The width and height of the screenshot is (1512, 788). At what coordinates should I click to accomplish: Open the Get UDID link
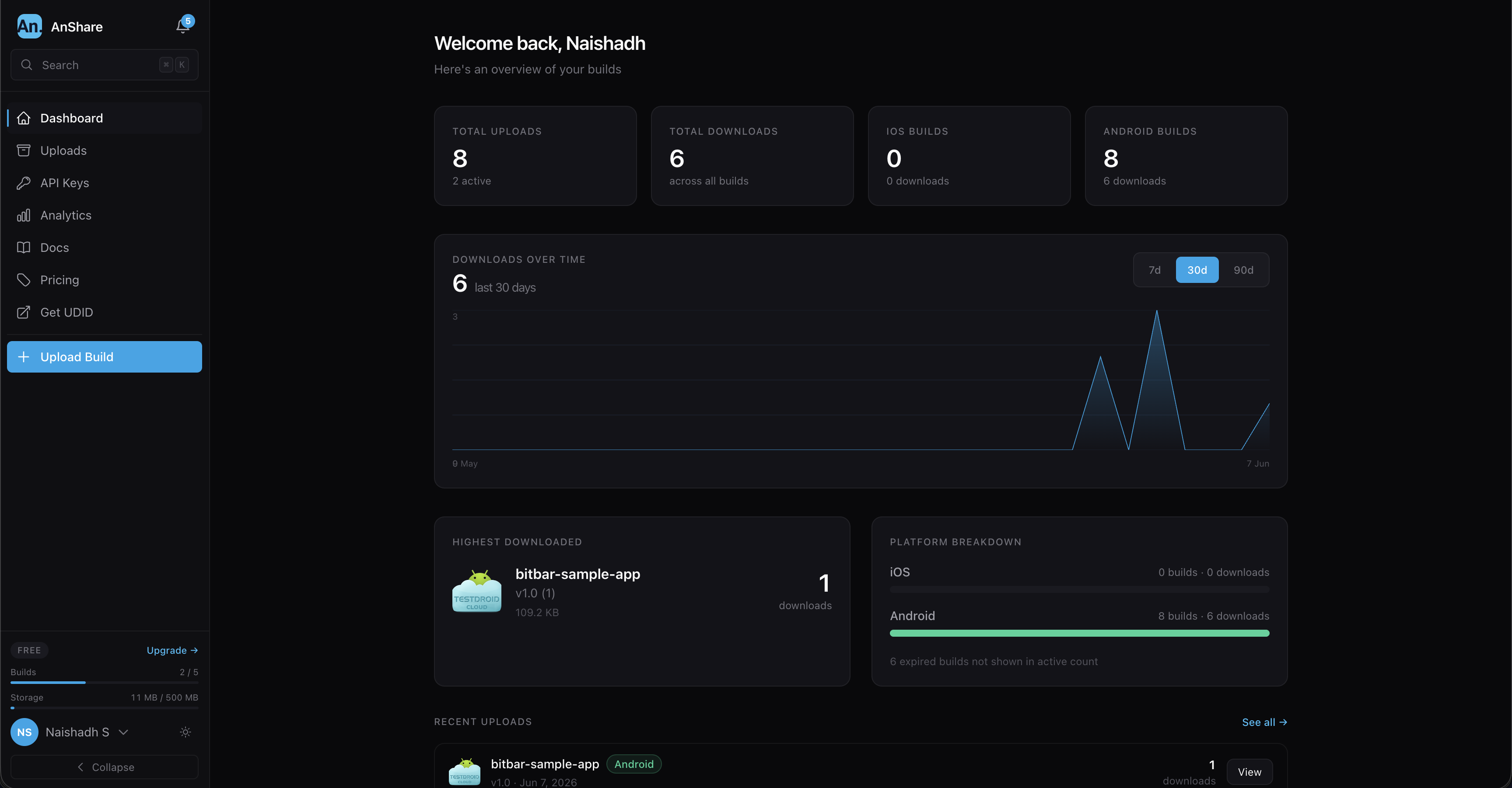(x=105, y=312)
